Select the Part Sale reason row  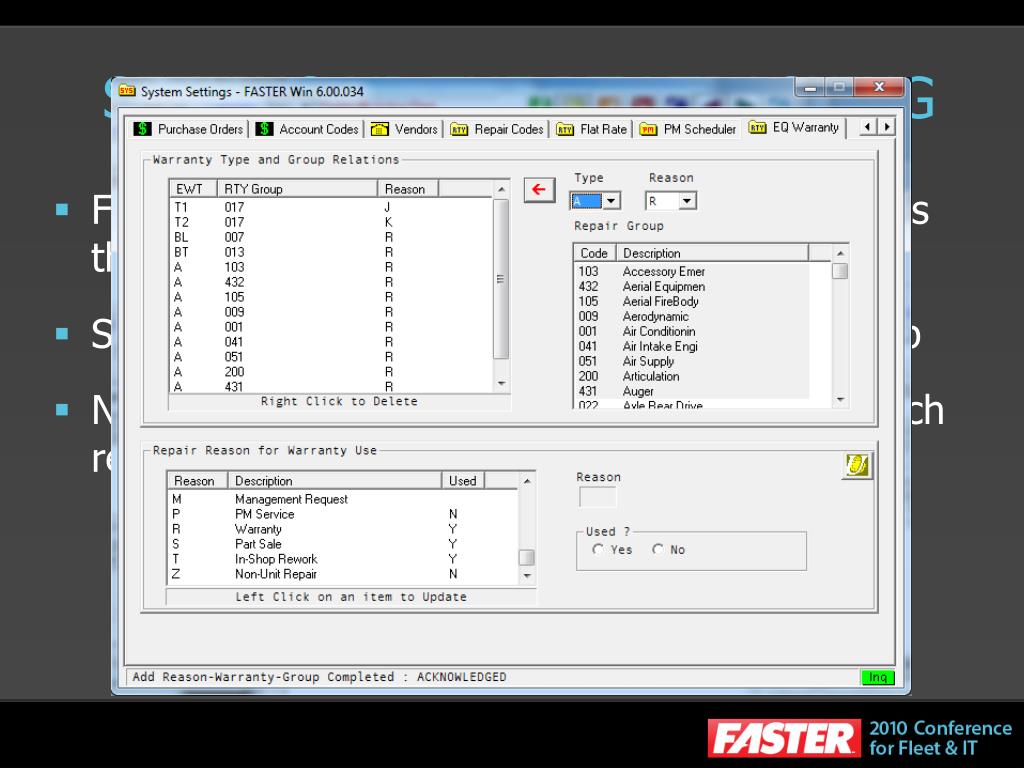[x=343, y=544]
